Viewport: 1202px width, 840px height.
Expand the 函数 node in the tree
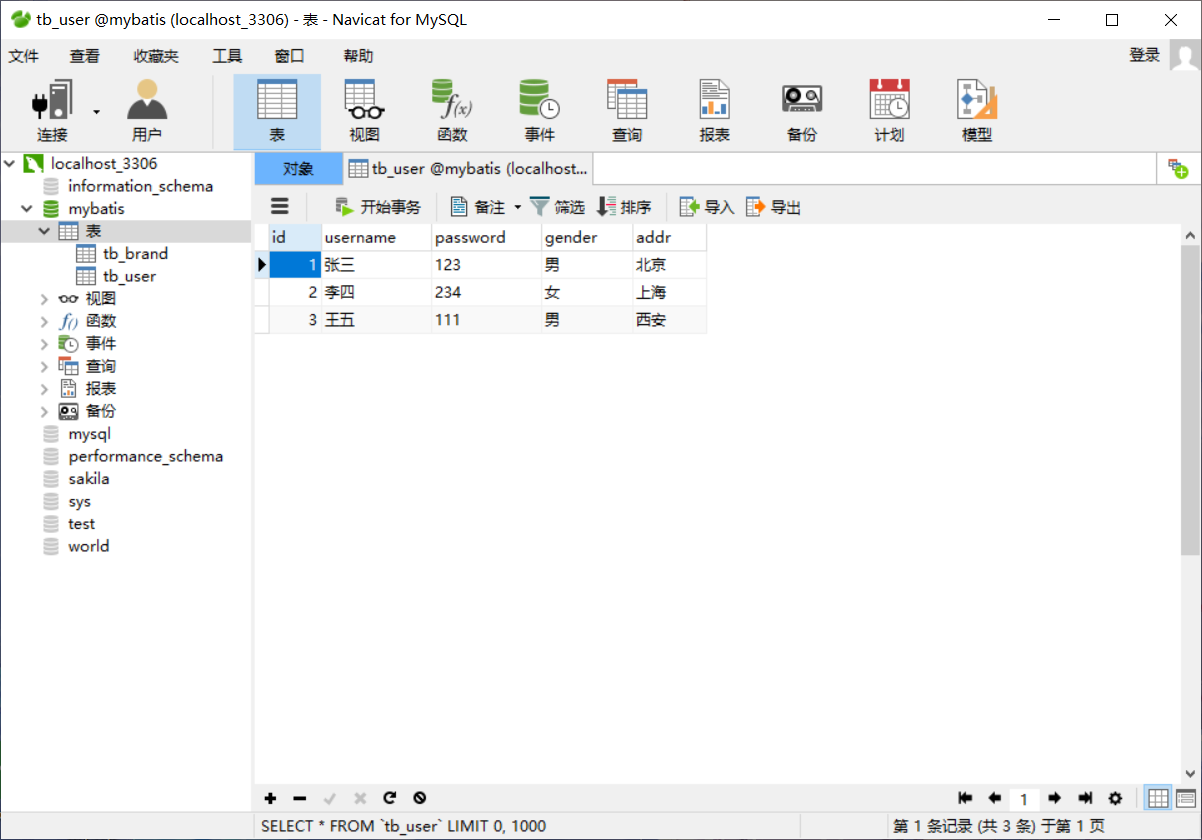(44, 321)
